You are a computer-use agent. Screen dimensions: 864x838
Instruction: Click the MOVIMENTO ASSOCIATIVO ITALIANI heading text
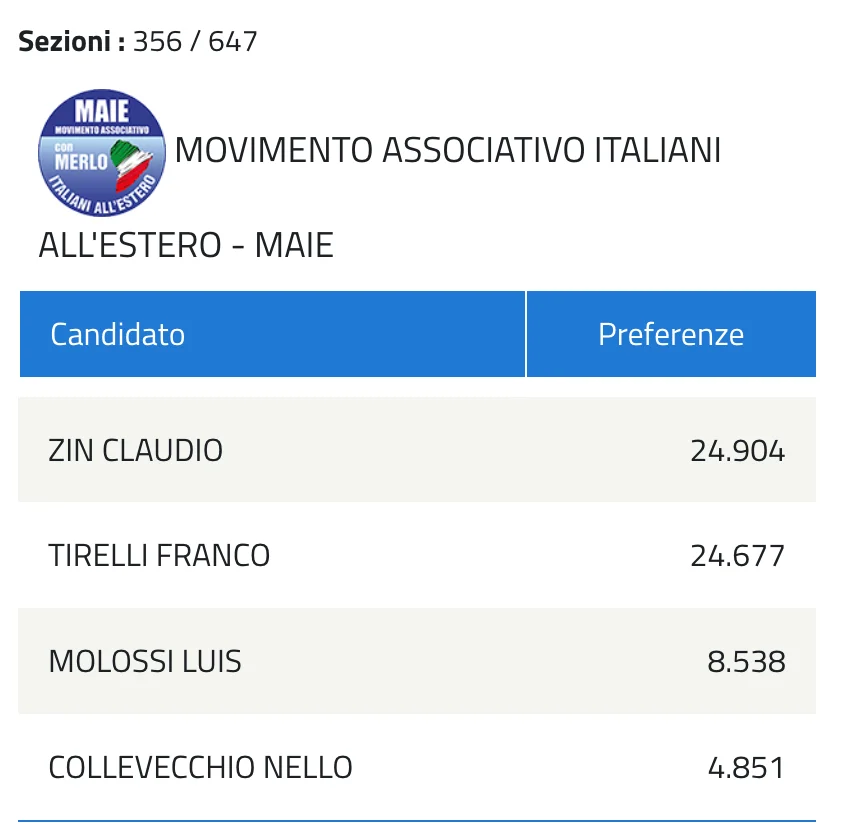pyautogui.click(x=447, y=150)
